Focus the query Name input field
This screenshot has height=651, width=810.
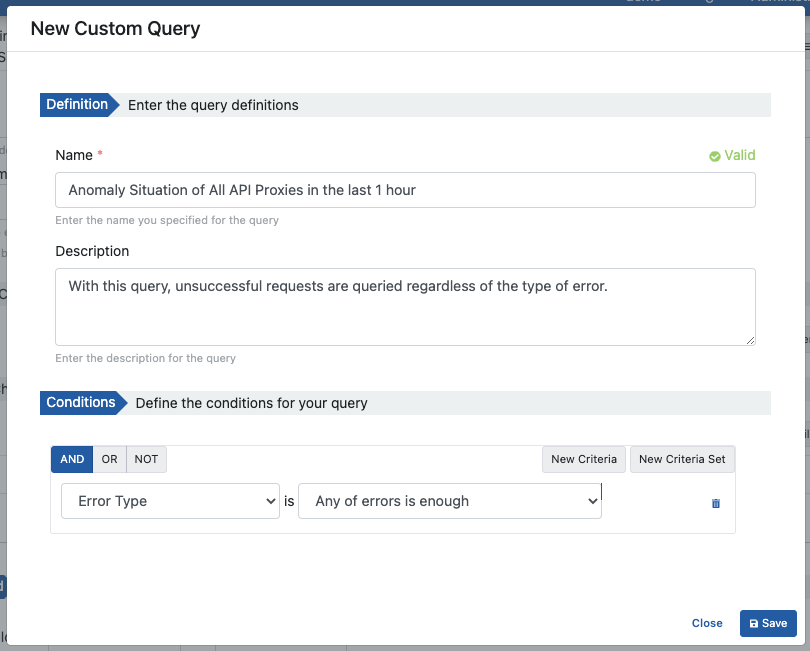tap(405, 190)
